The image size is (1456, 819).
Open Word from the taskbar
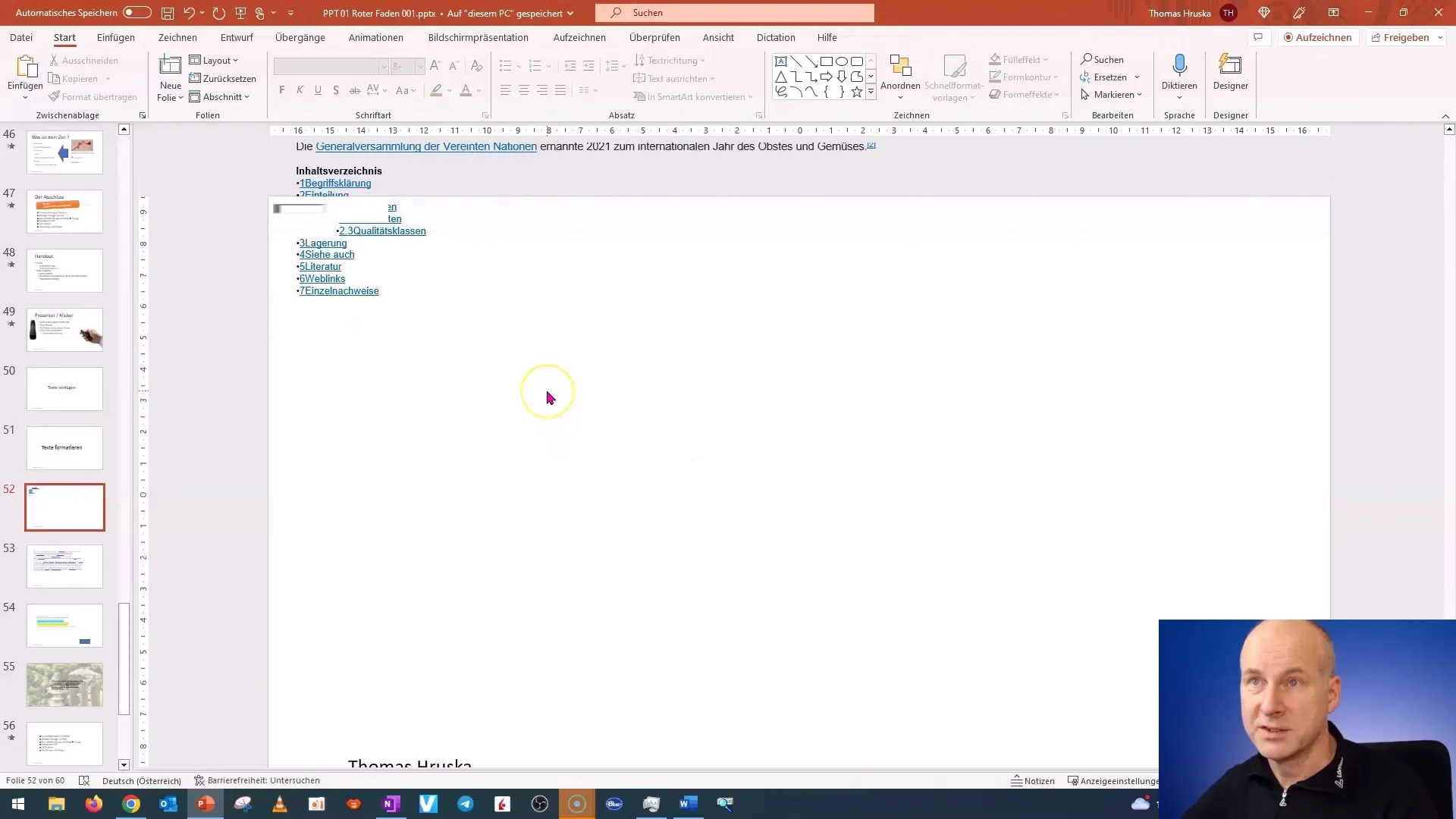[x=688, y=804]
